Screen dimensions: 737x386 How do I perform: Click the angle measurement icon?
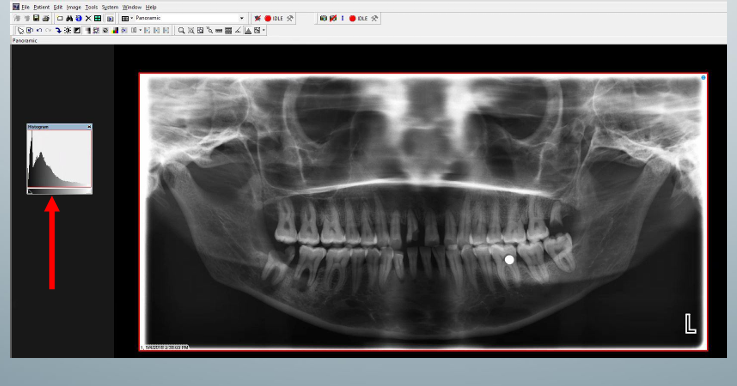pyautogui.click(x=238, y=31)
